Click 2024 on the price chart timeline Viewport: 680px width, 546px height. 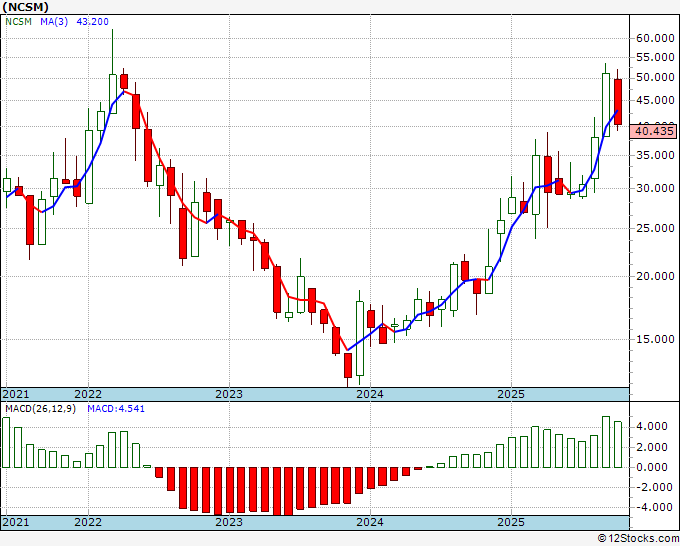pos(370,394)
